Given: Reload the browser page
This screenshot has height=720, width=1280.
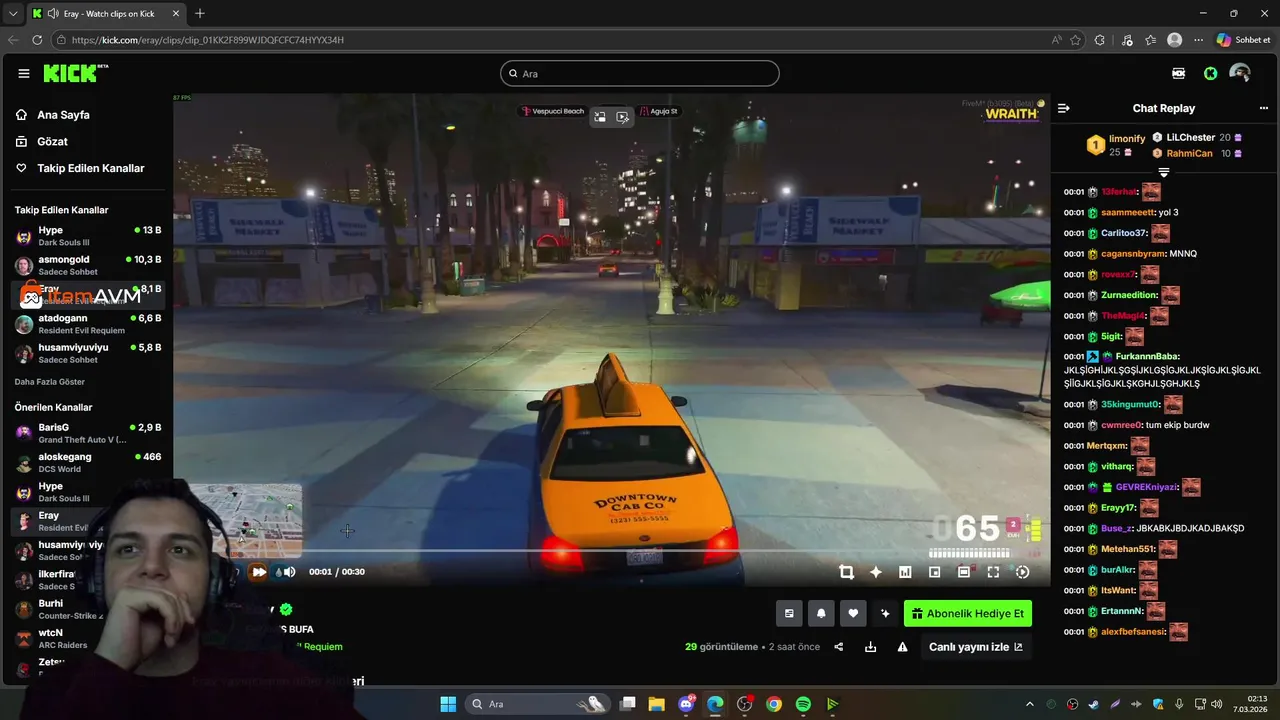Looking at the screenshot, I should [37, 40].
